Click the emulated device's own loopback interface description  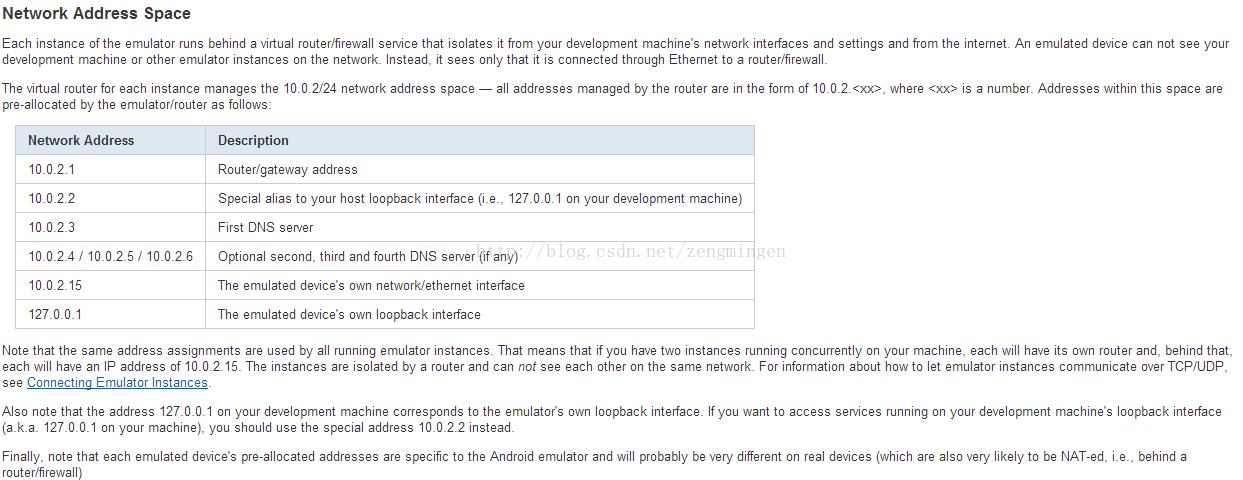480,314
